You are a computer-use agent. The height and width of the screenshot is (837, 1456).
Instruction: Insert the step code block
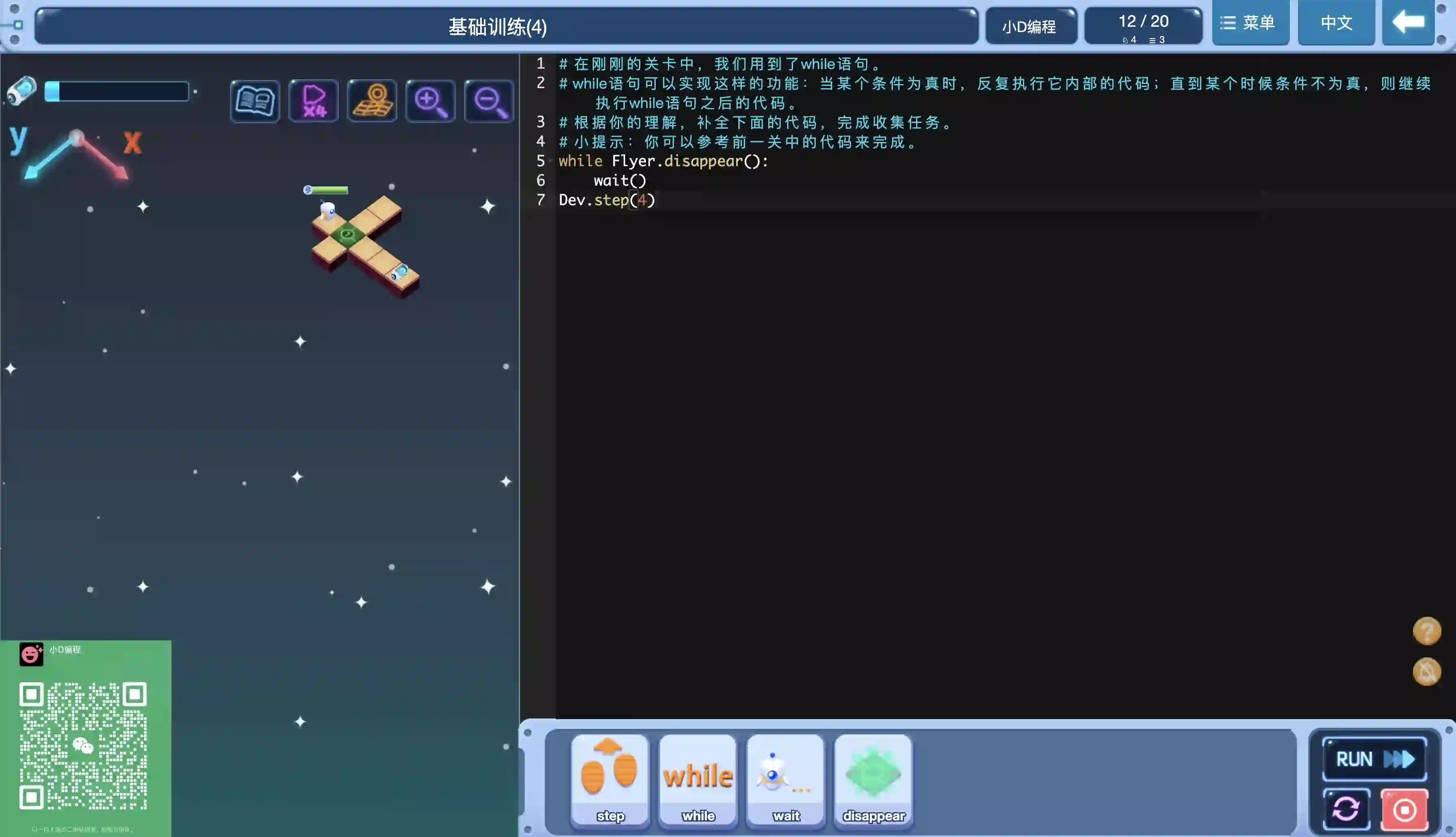610,780
